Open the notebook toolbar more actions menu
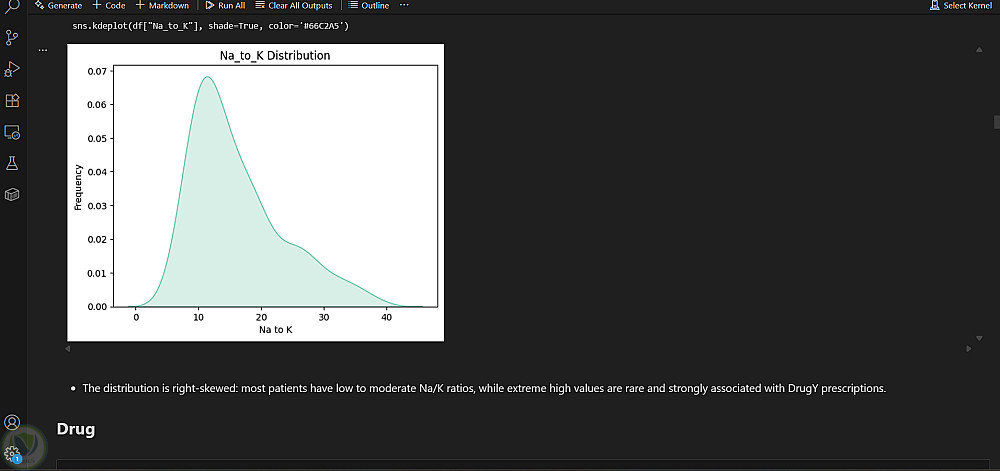The width and height of the screenshot is (1000, 471). [x=404, y=6]
